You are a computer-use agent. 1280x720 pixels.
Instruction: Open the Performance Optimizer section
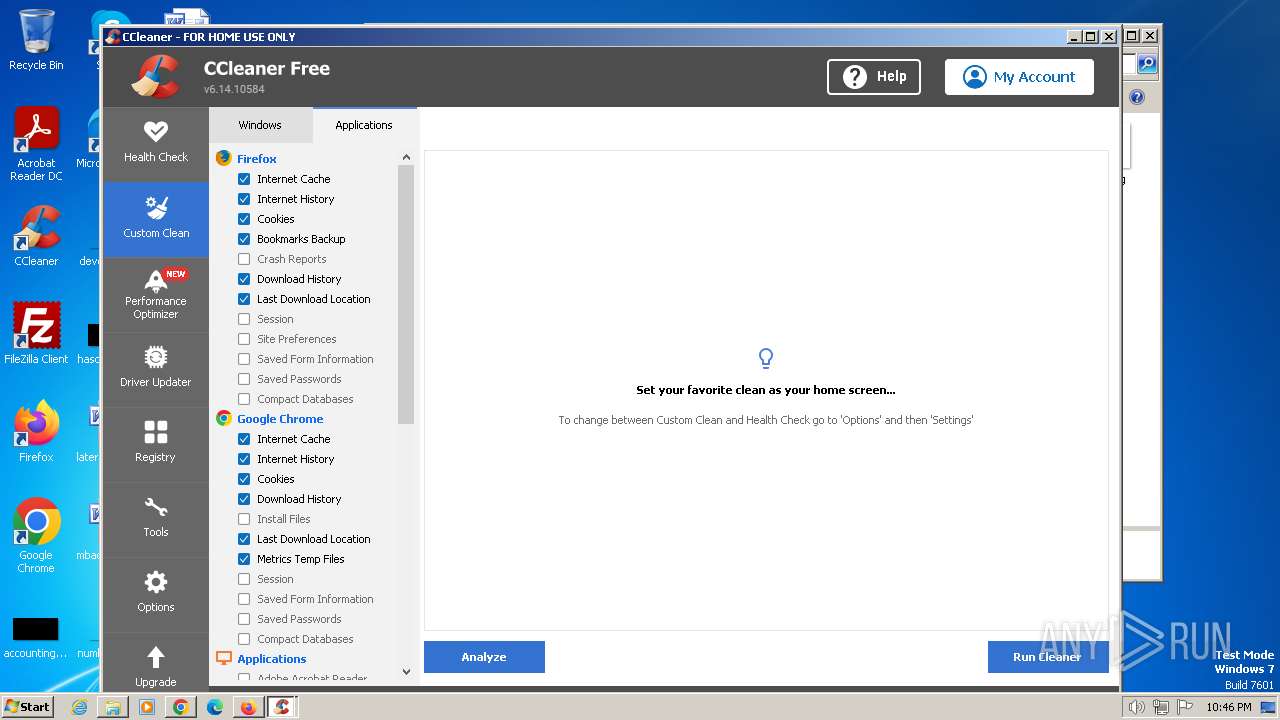(x=155, y=294)
